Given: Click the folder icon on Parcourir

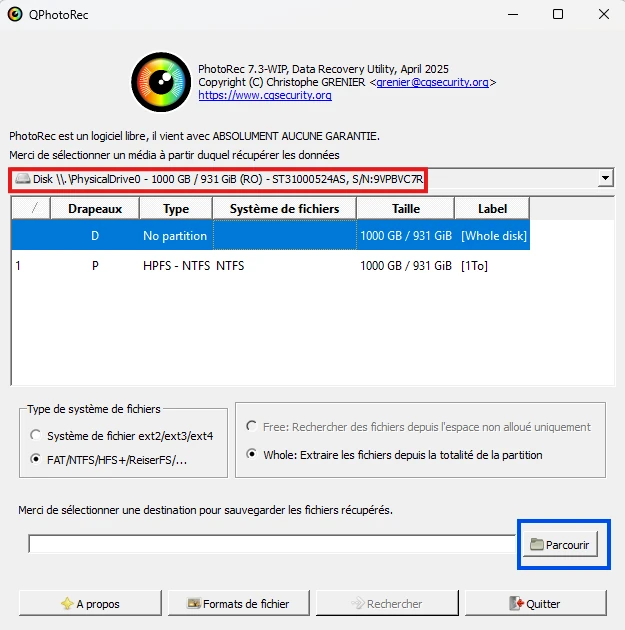Looking at the screenshot, I should pos(536,544).
